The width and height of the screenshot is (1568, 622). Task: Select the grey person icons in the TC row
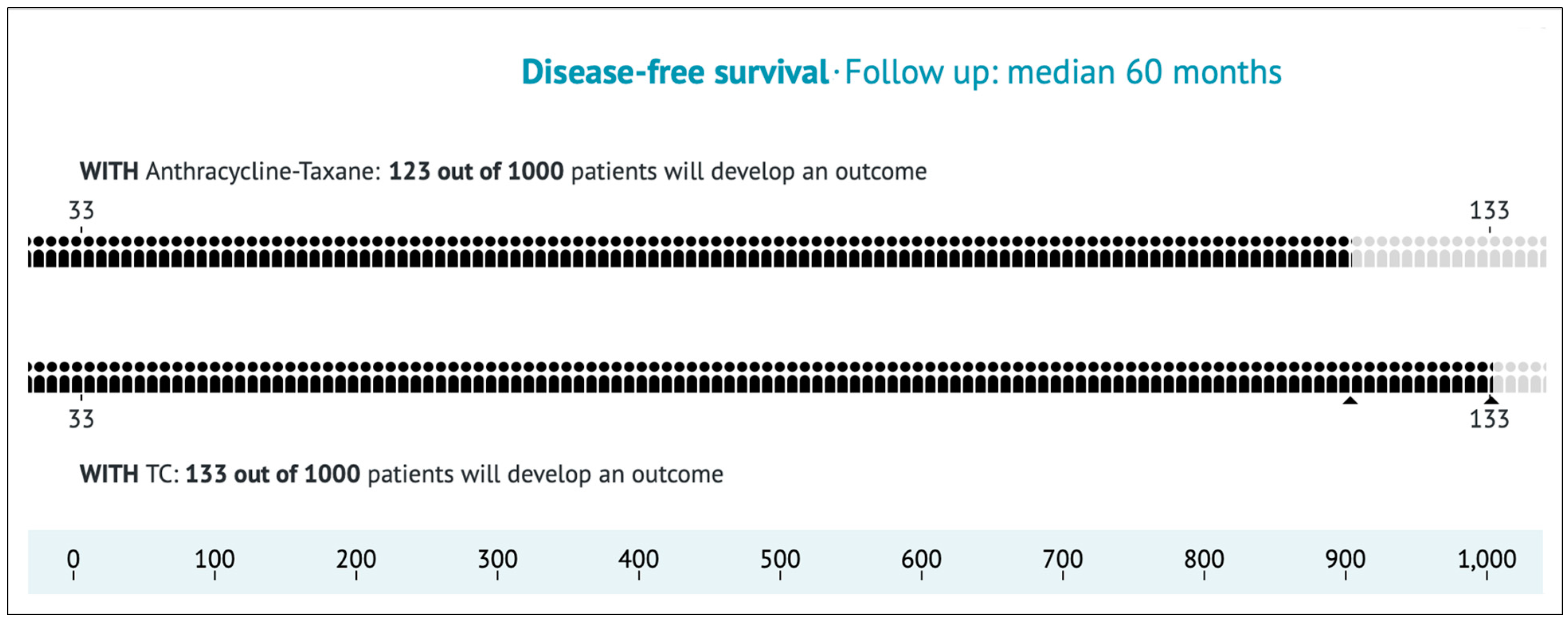1519,378
